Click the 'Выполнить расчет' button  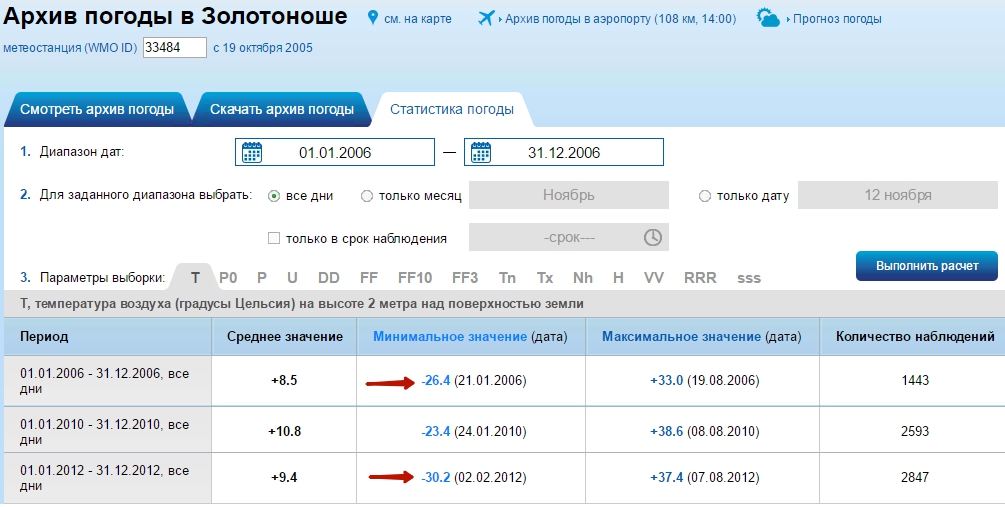click(927, 266)
